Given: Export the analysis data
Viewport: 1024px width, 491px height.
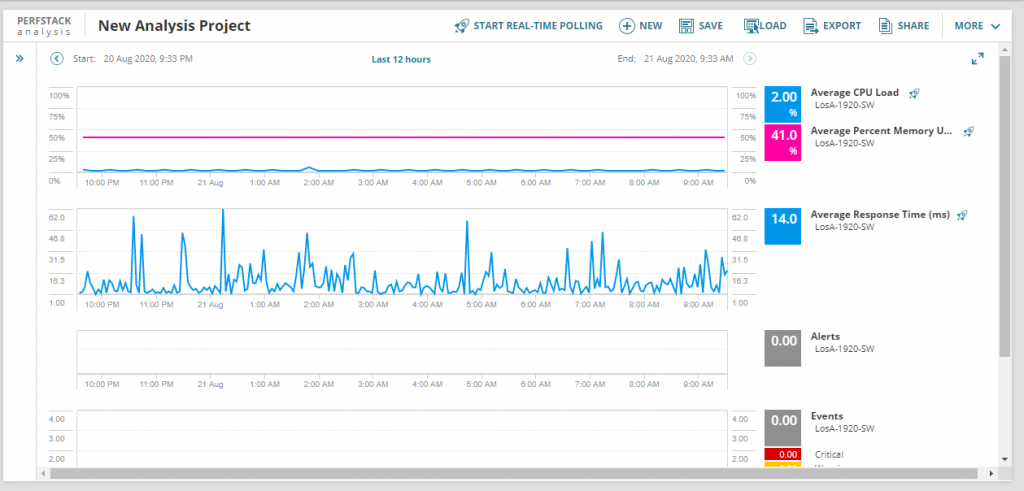Looking at the screenshot, I should (x=832, y=26).
